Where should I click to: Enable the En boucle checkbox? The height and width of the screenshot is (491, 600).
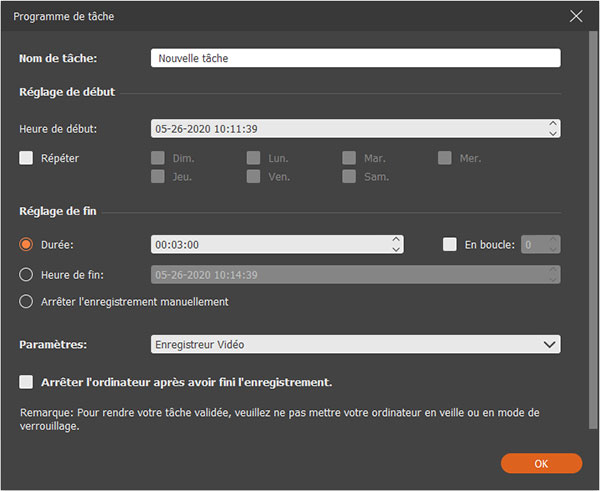[x=450, y=244]
